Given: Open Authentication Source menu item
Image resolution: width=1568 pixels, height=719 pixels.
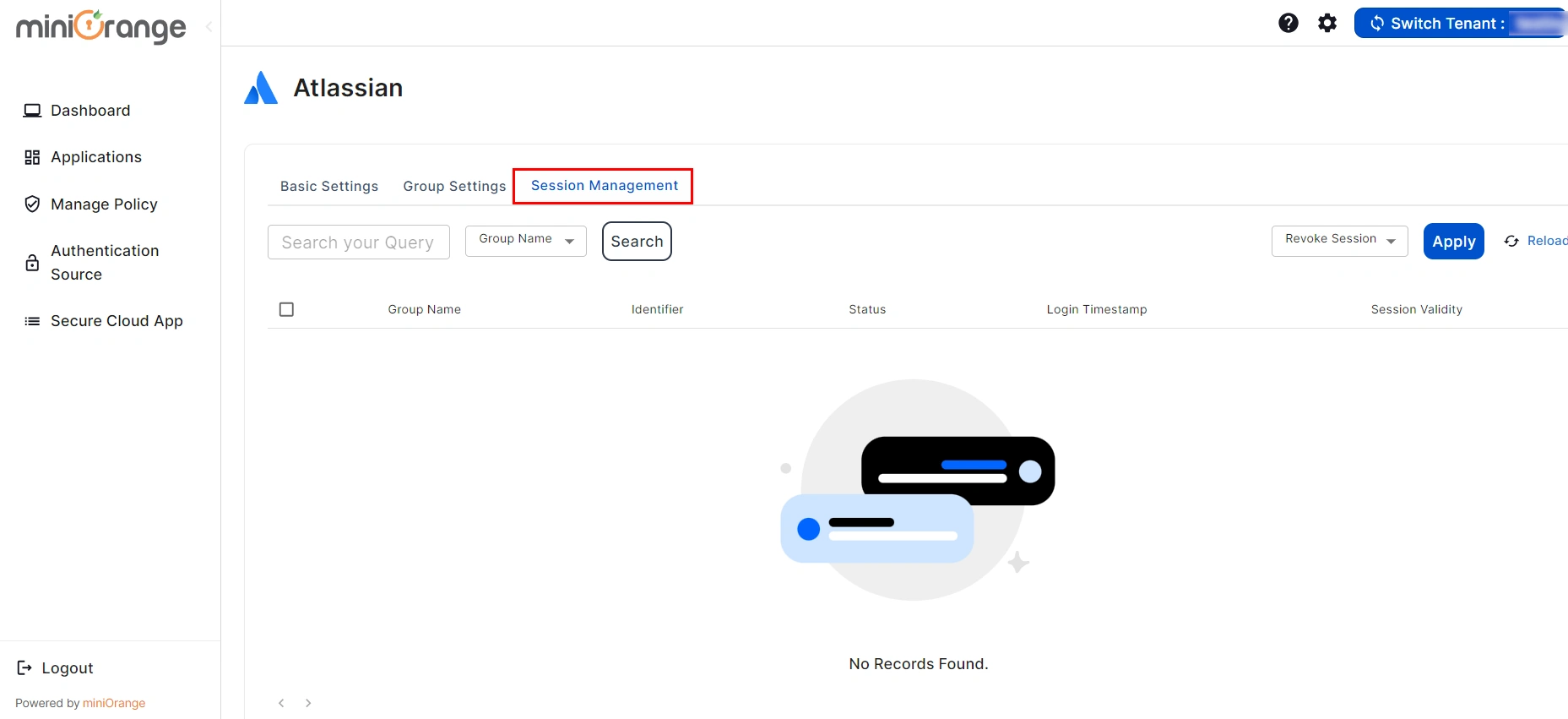Looking at the screenshot, I should [105, 263].
